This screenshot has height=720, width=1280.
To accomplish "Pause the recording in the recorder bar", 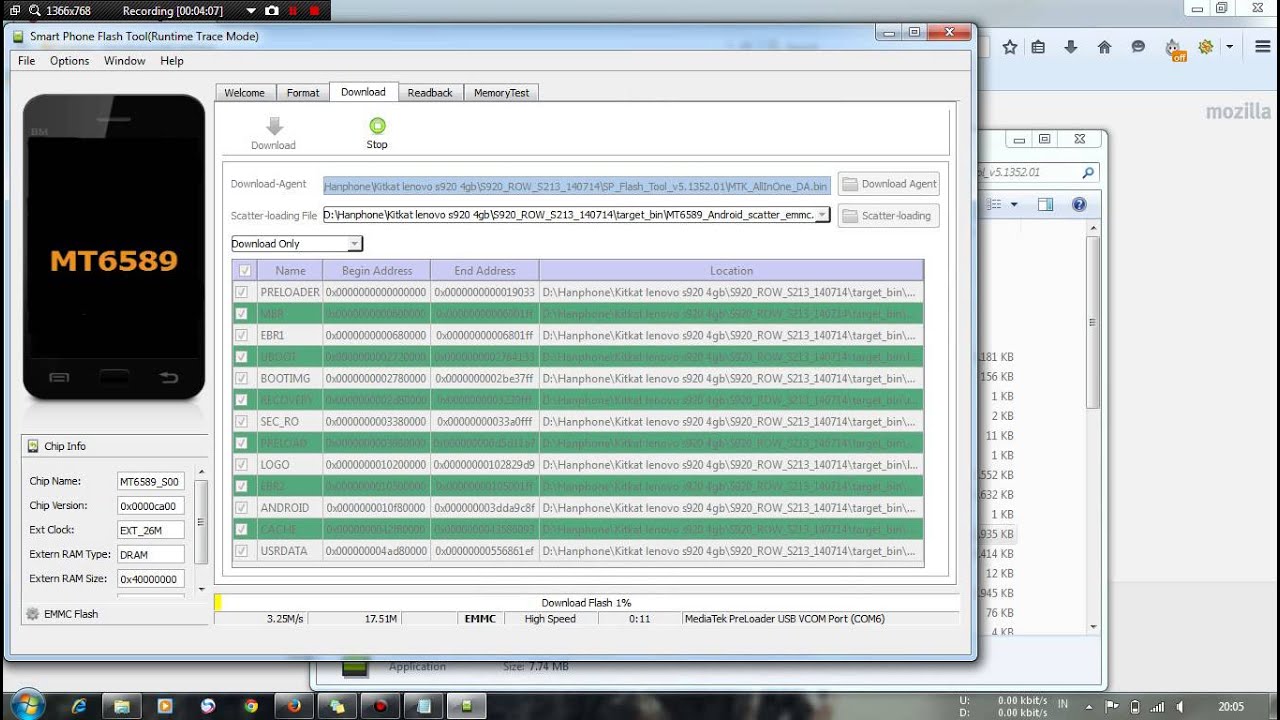I will coord(293,11).
